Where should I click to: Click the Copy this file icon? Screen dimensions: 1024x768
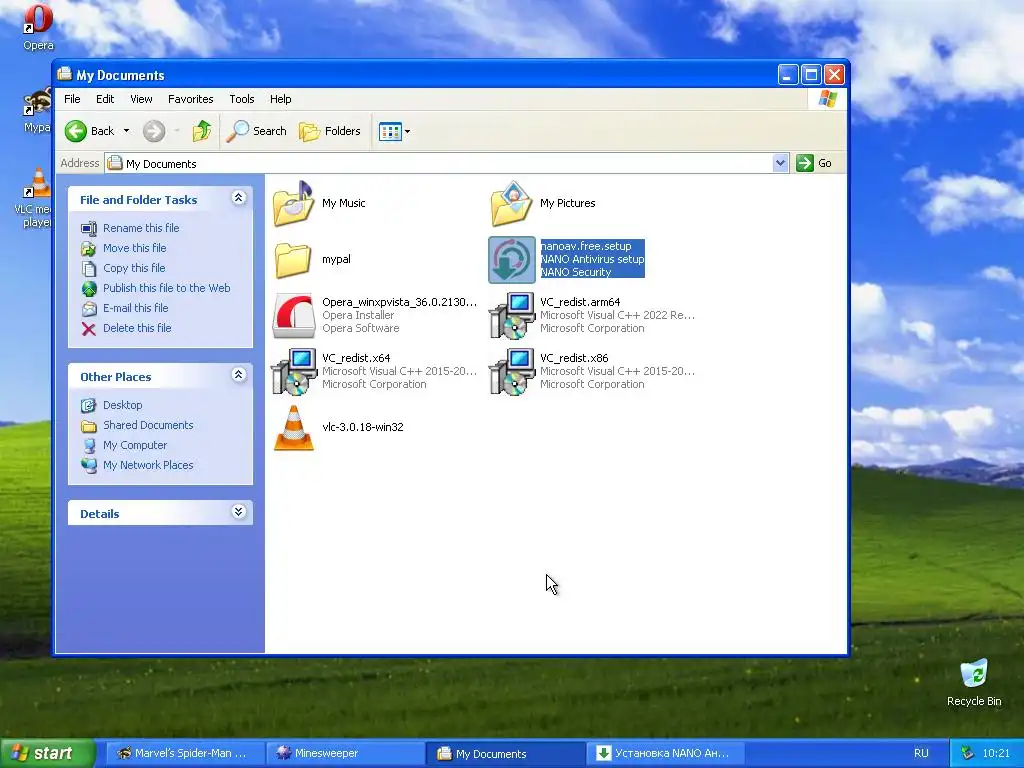[x=89, y=268]
